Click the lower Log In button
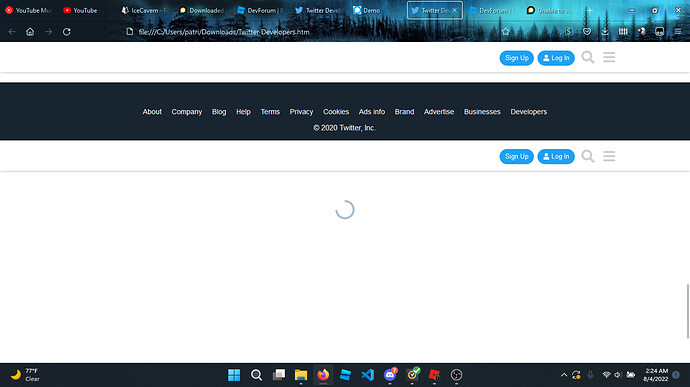690x387 pixels. point(556,156)
